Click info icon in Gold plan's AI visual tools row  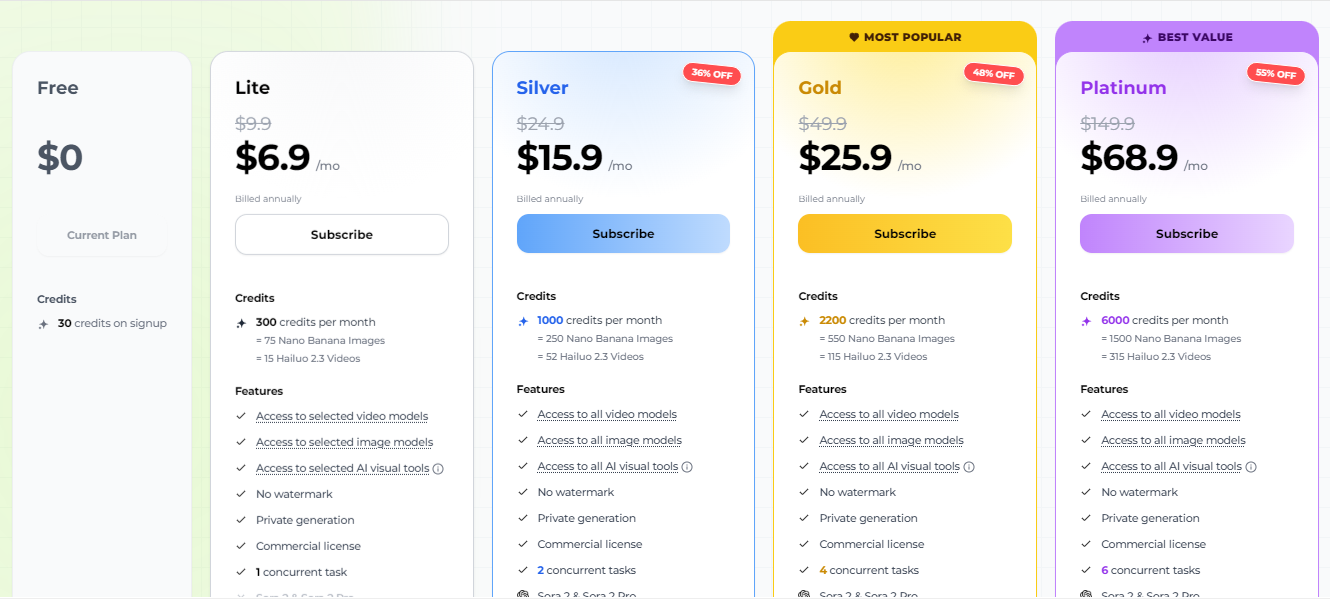point(969,466)
